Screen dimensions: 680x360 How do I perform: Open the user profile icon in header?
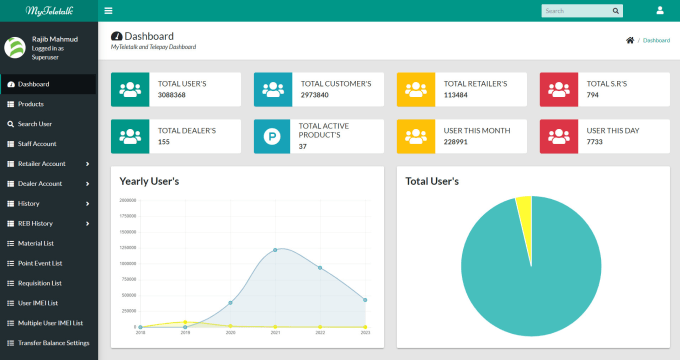(660, 10)
